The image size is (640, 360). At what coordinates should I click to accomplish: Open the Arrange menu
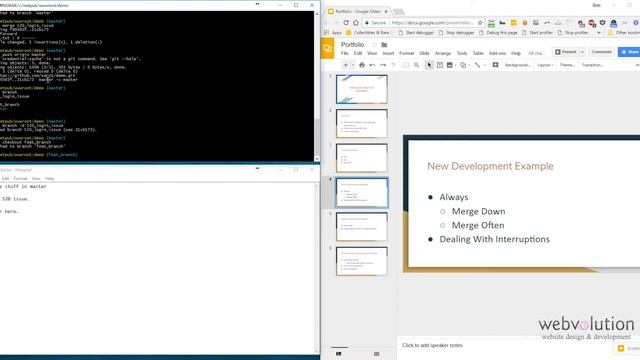pyautogui.click(x=443, y=53)
